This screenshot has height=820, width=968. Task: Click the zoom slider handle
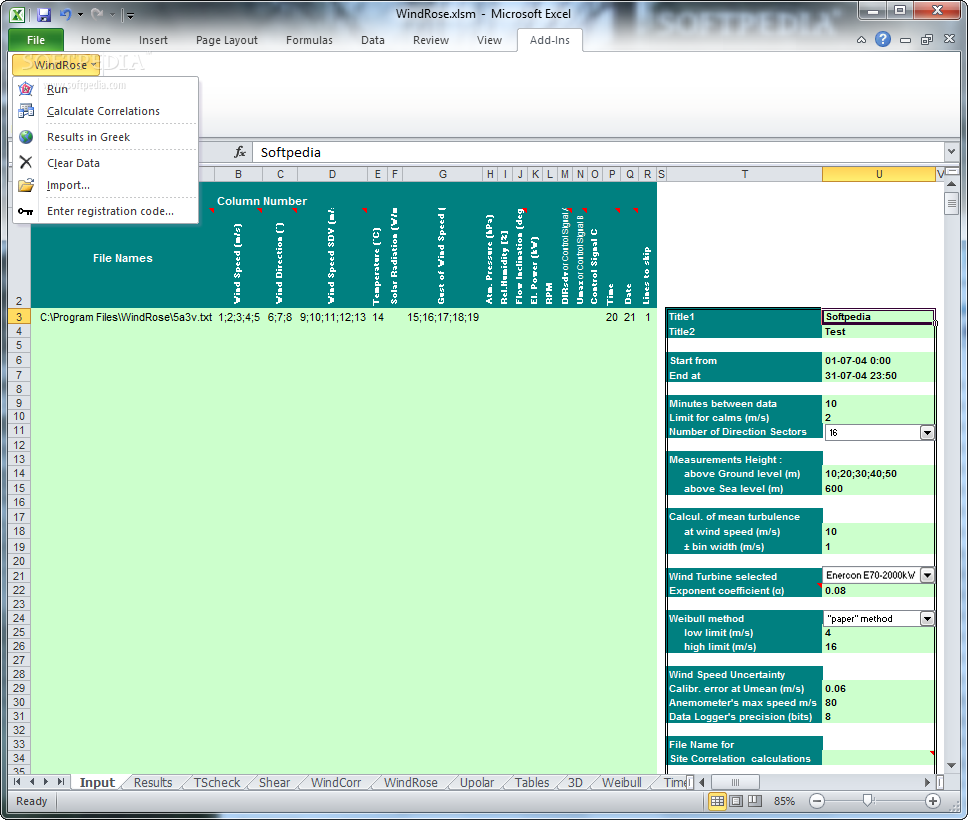click(x=868, y=801)
